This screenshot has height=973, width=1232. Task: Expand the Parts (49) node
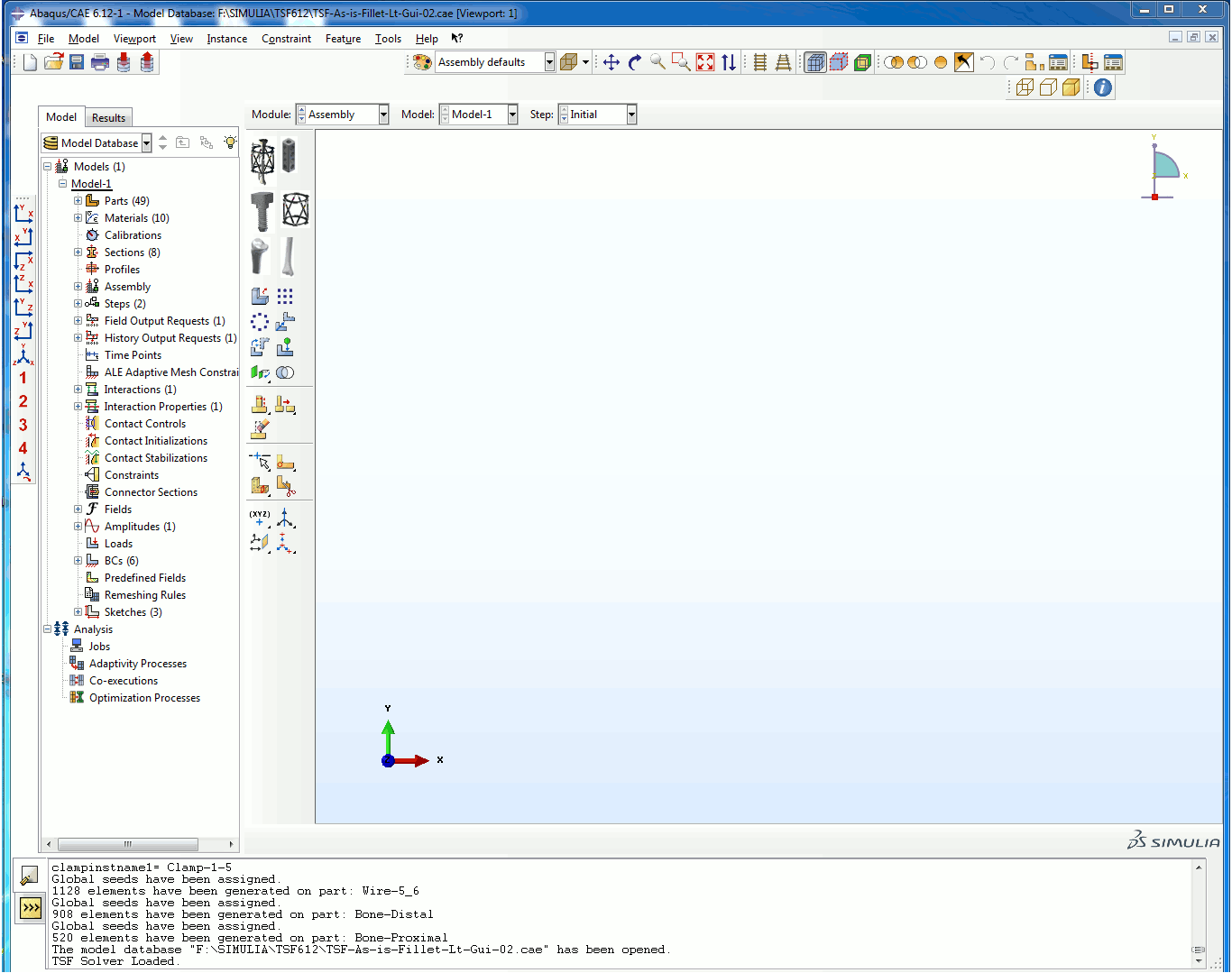point(78,201)
